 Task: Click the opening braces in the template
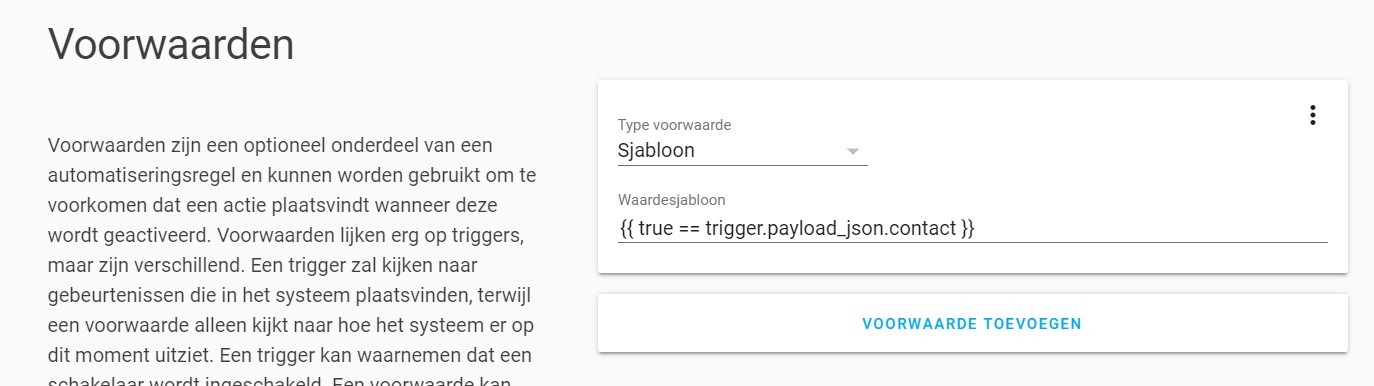click(625, 229)
